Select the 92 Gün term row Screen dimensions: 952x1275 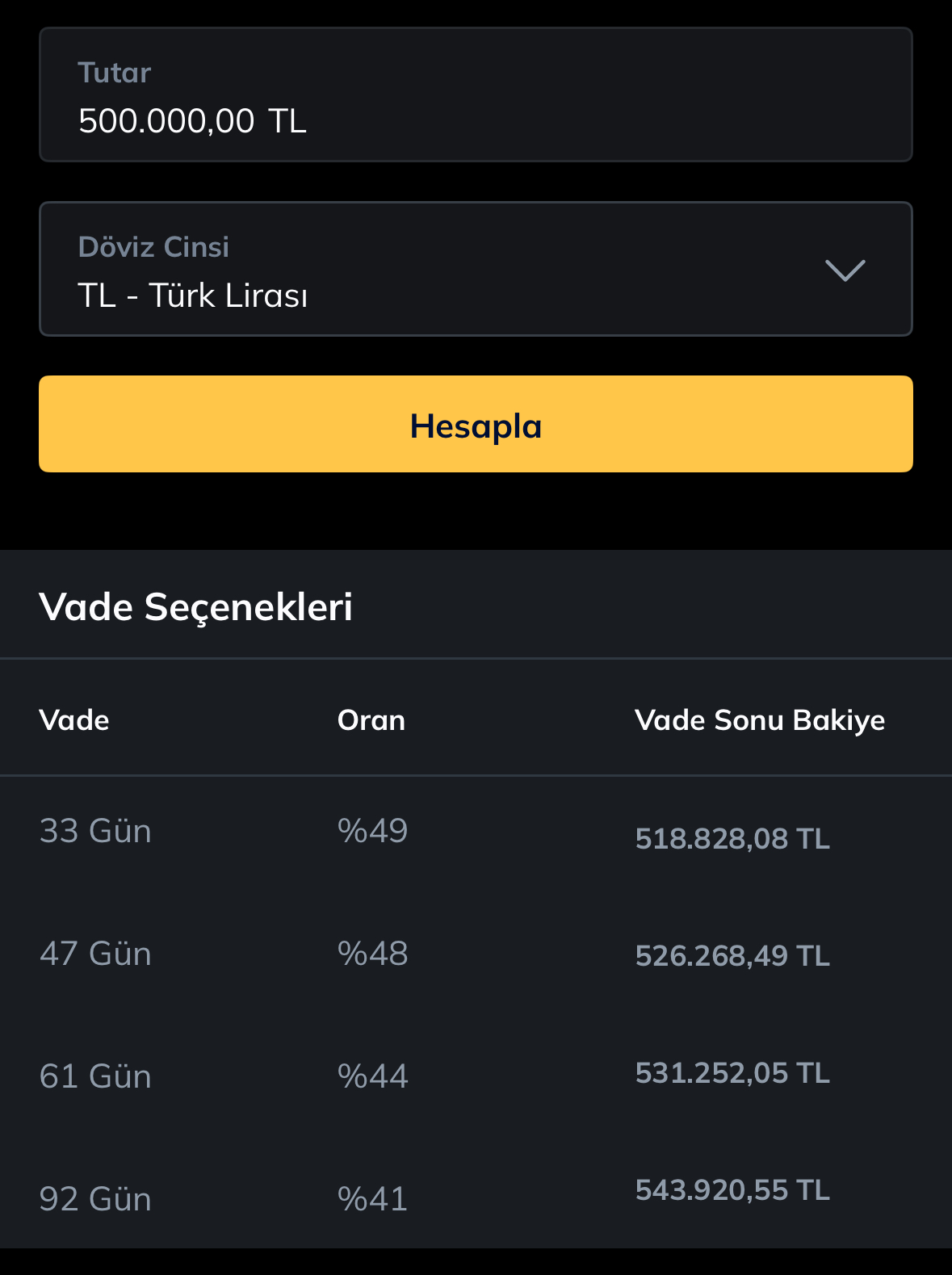476,1193
